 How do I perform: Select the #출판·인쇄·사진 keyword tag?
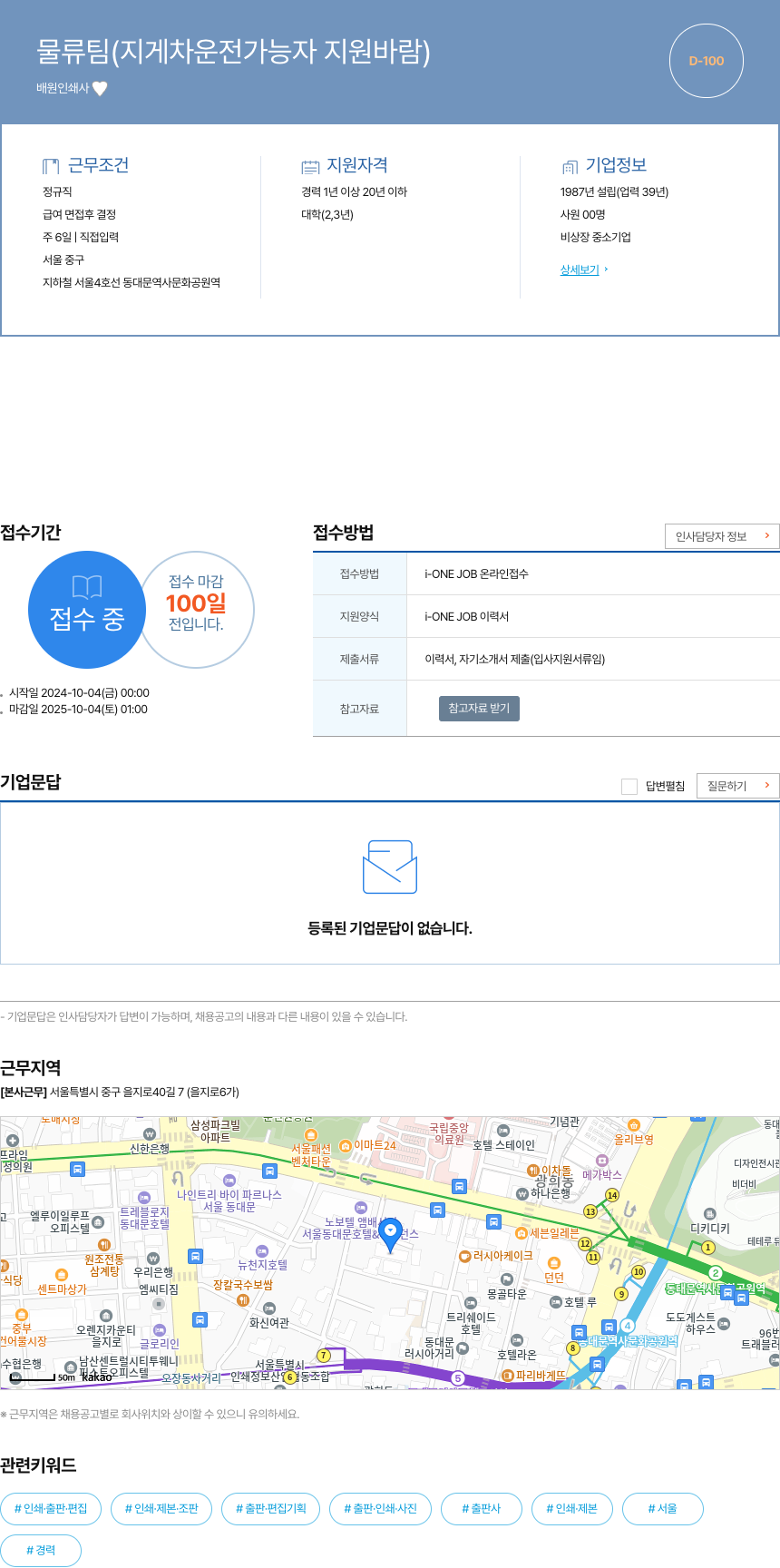[x=380, y=1509]
